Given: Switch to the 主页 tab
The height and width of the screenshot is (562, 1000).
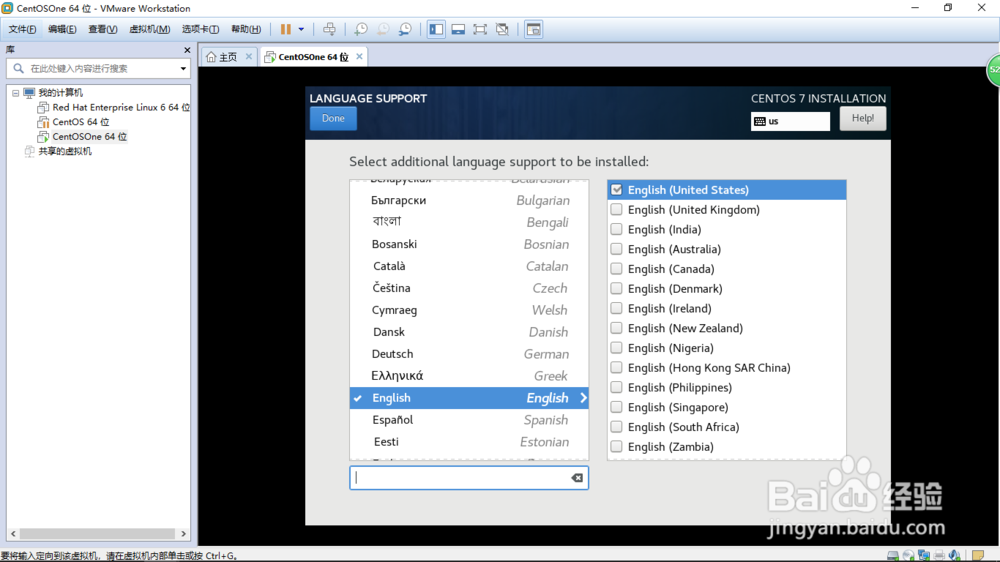Looking at the screenshot, I should tap(228, 57).
